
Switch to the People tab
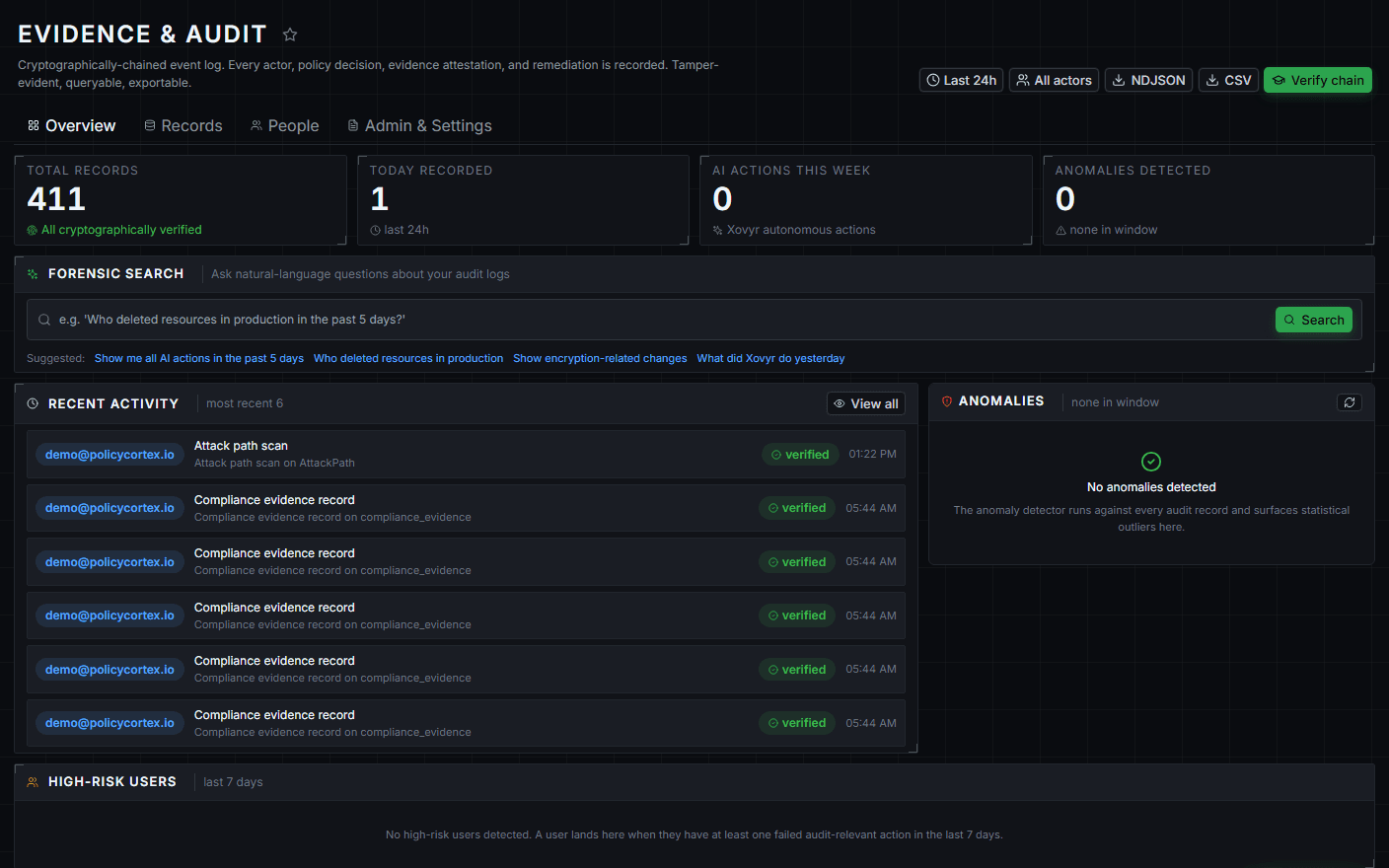tap(284, 125)
